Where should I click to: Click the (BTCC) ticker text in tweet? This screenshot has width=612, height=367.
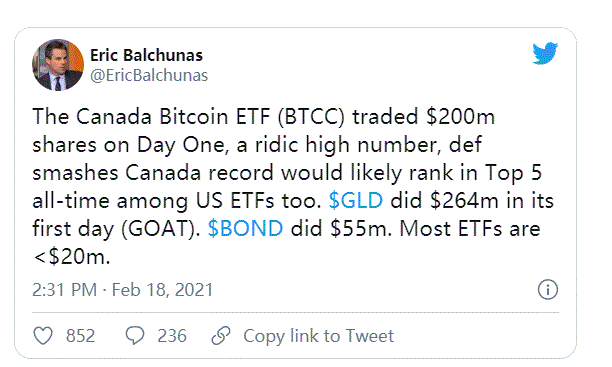pyautogui.click(x=311, y=117)
